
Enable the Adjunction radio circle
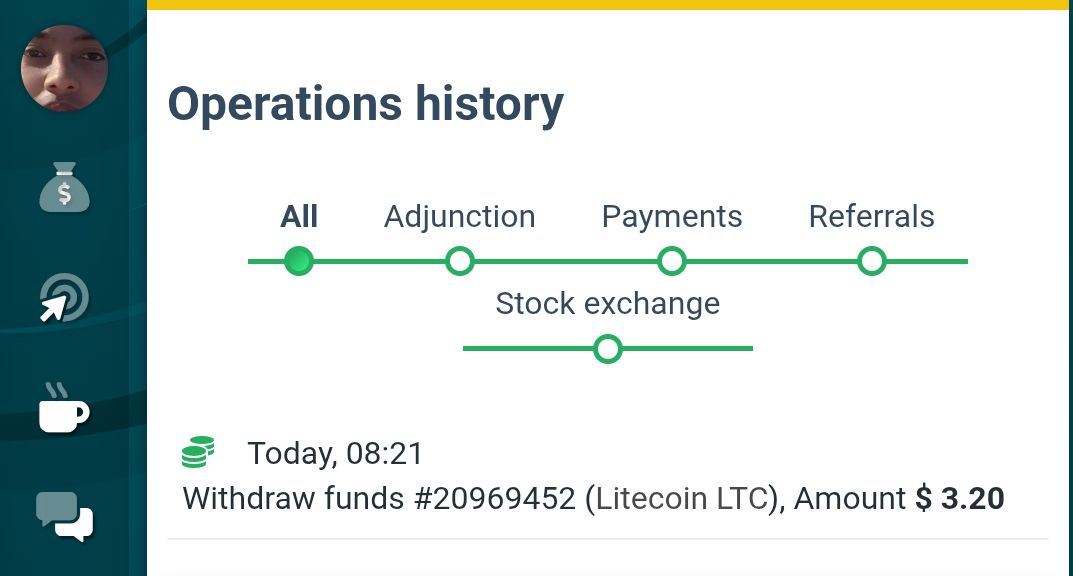[459, 262]
